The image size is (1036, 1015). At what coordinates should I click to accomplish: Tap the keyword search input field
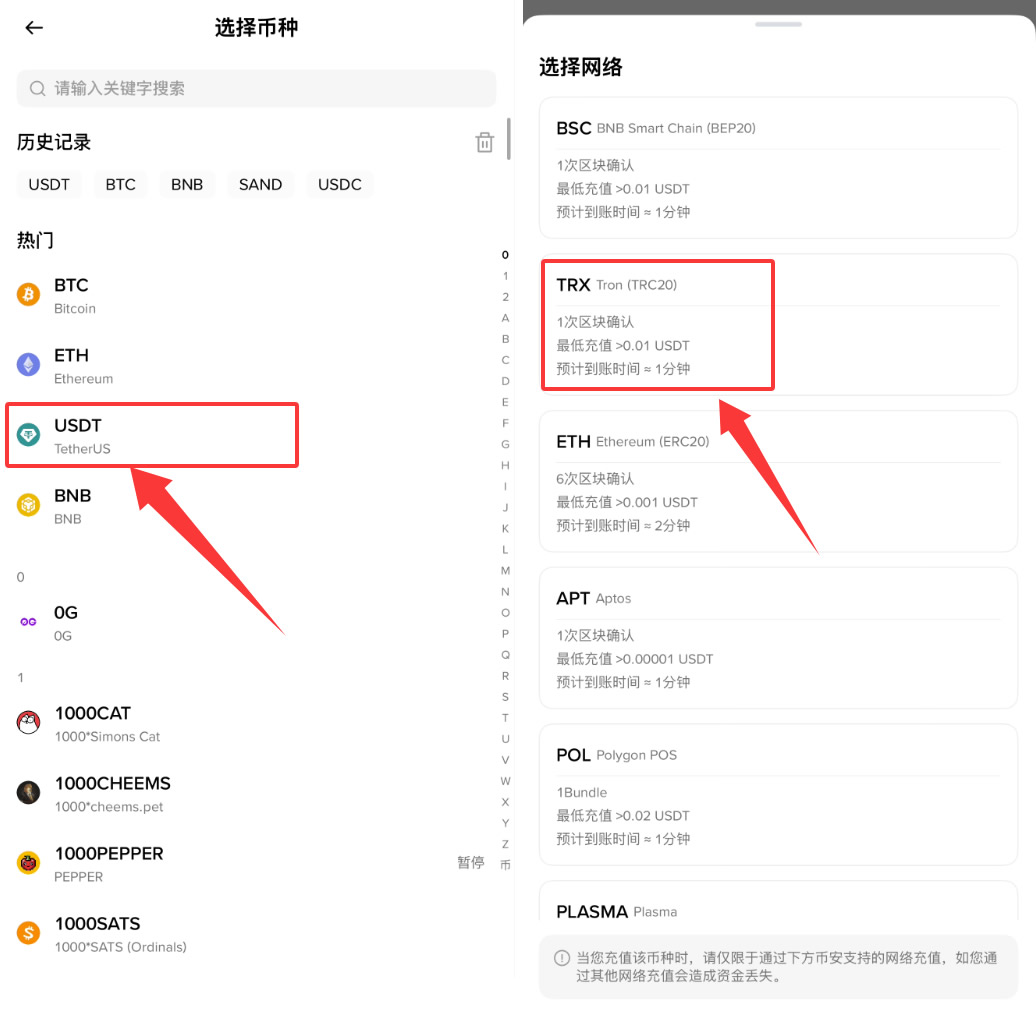pos(255,88)
